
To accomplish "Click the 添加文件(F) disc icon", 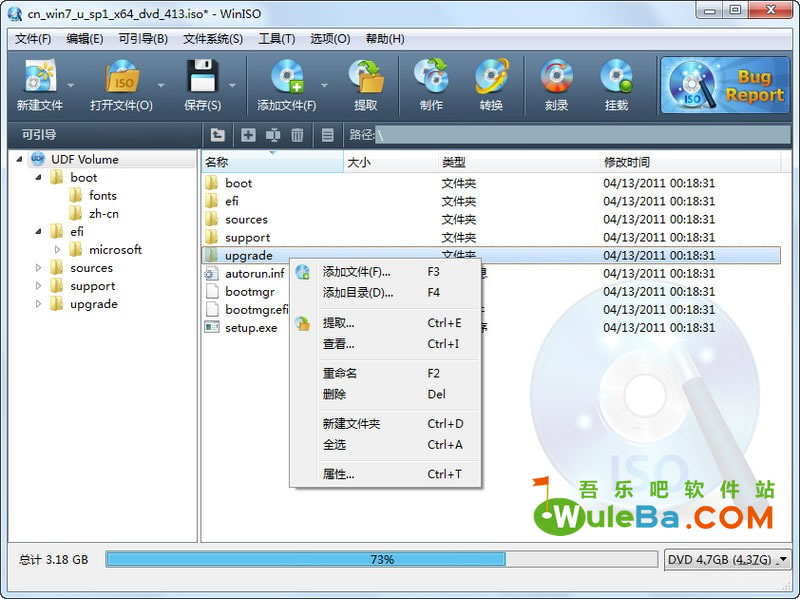I will click(x=287, y=77).
